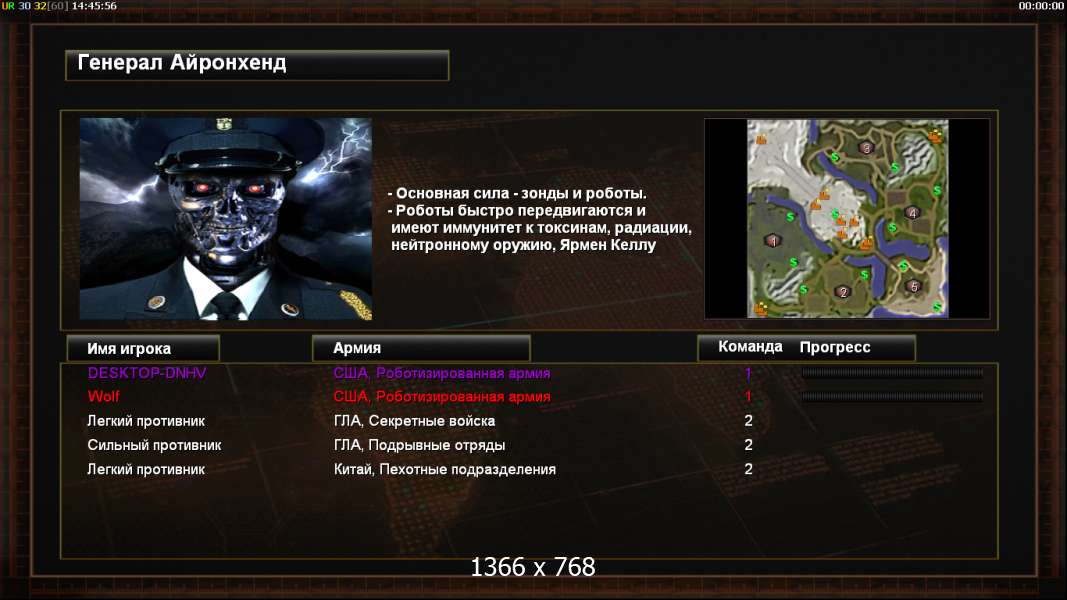The width and height of the screenshot is (1067, 600).
Task: Click start position marker 5 on minimap
Action: click(914, 286)
